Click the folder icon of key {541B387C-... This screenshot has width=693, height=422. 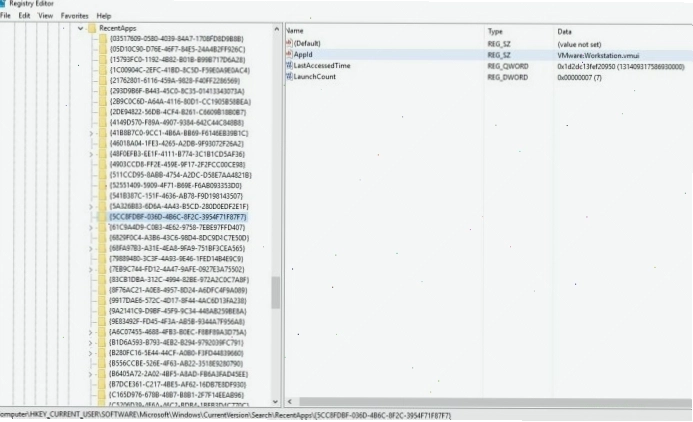tap(103, 196)
